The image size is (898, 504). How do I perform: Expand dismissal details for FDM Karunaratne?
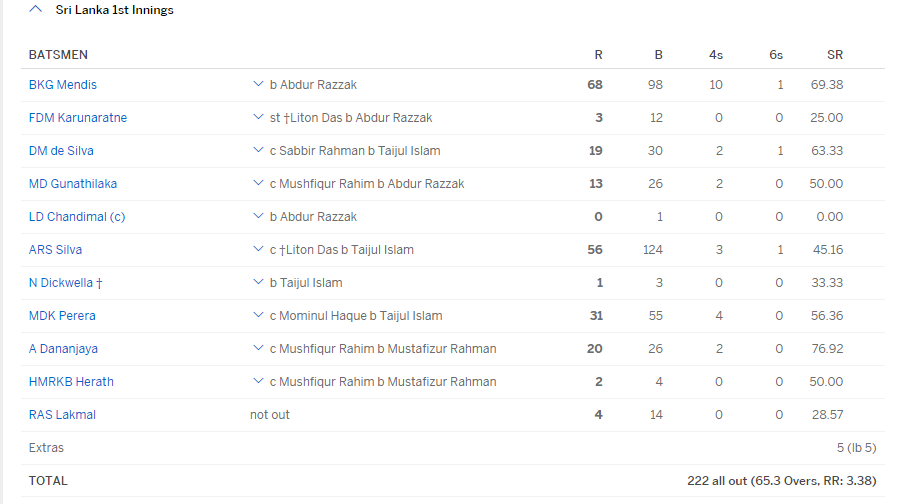(258, 117)
